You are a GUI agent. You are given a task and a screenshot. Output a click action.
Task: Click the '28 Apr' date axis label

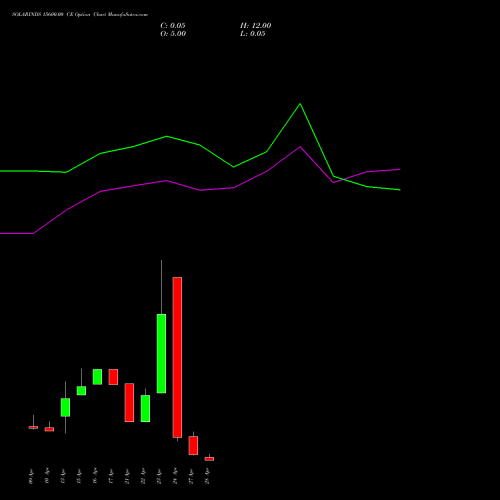tap(207, 476)
